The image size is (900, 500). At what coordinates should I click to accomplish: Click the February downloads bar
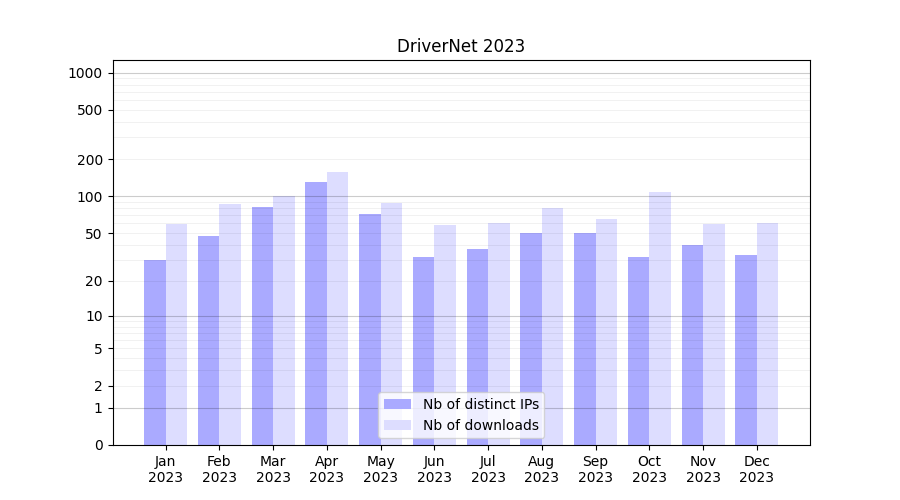tap(230, 324)
